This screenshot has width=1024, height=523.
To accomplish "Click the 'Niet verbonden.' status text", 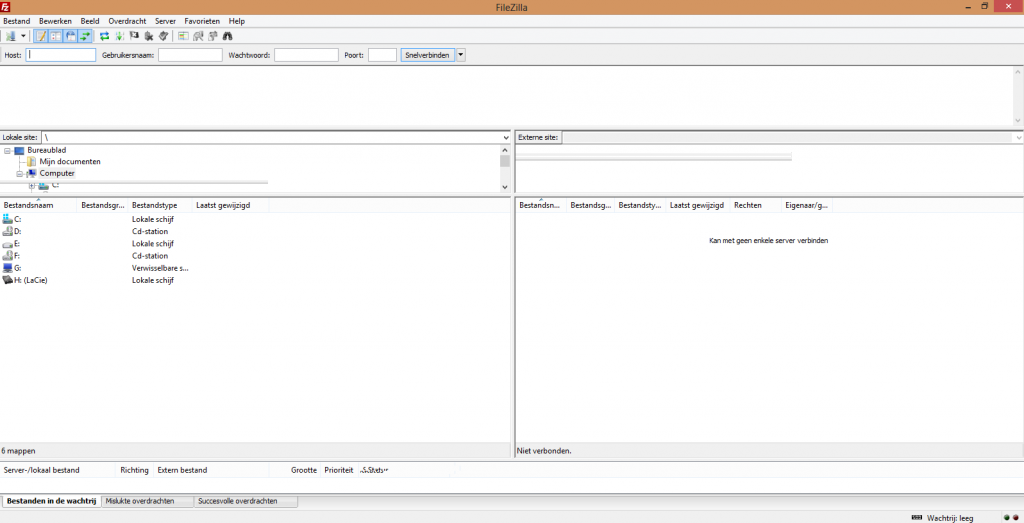I will click(x=544, y=451).
